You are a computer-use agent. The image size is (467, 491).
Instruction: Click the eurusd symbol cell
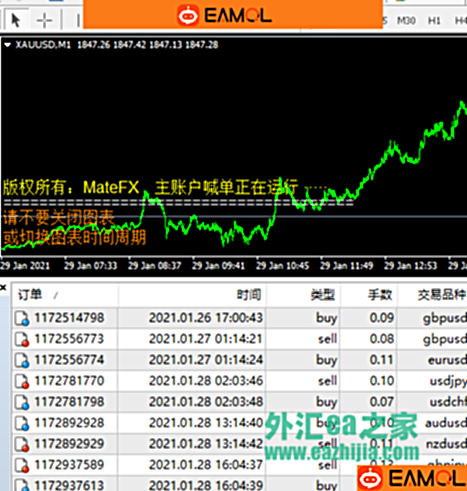click(x=447, y=360)
